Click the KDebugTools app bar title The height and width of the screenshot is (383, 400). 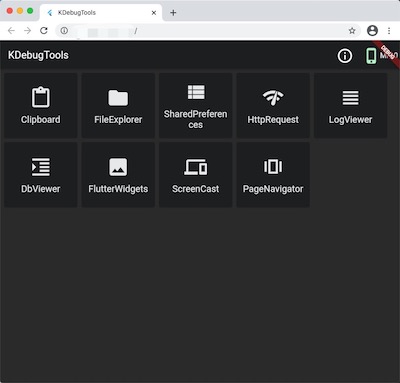(38, 55)
